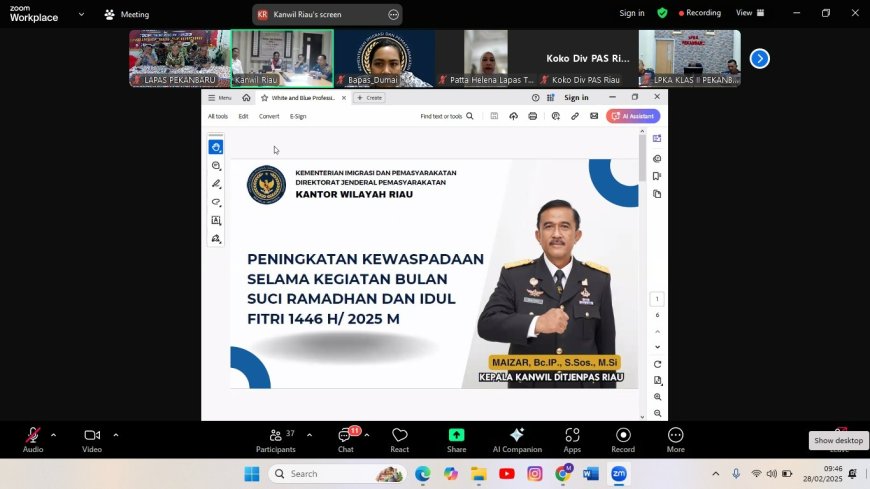Open E-Sign menu in Acrobat
Viewport: 870px width, 489px height.
298,117
